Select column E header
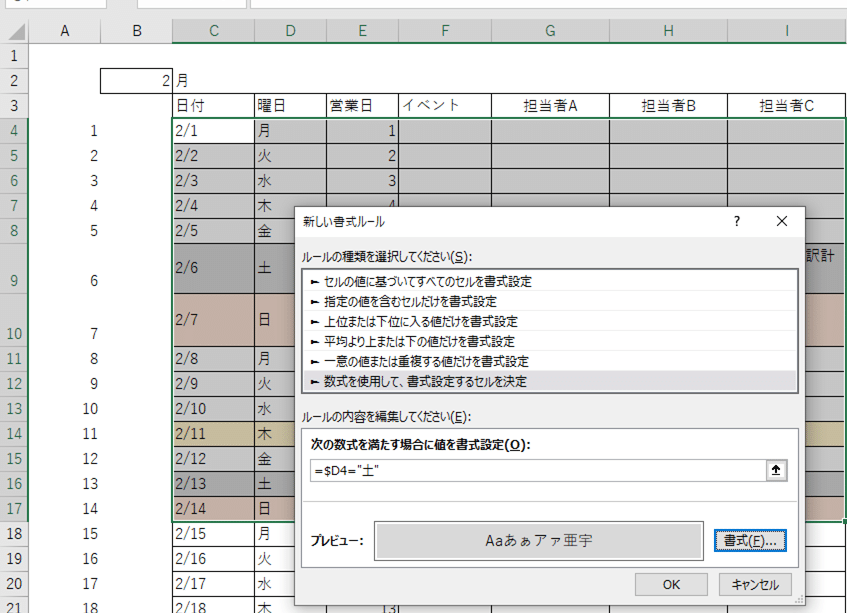 (362, 31)
